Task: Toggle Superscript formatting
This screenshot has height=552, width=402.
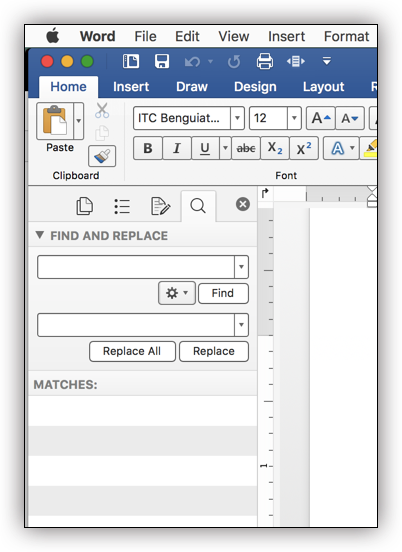Action: pos(303,148)
